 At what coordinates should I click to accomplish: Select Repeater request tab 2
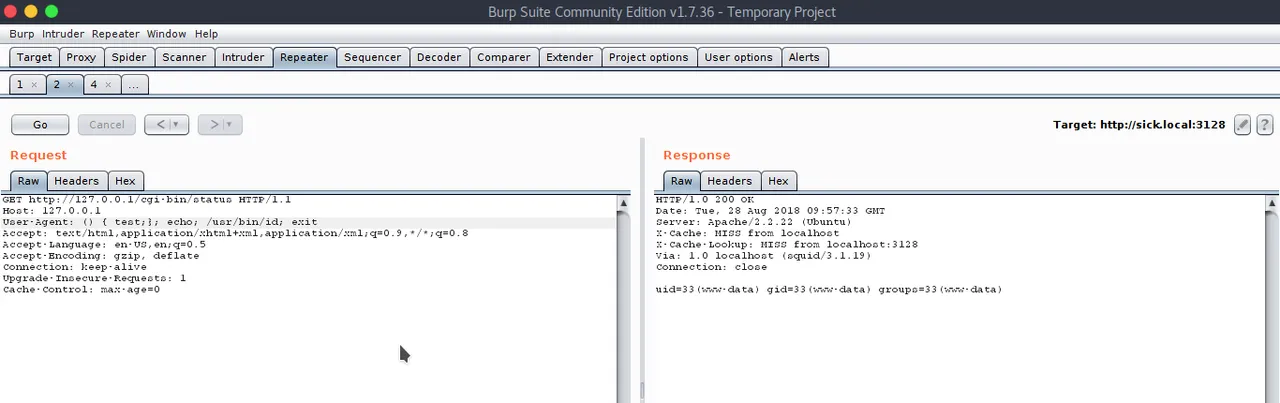click(56, 85)
